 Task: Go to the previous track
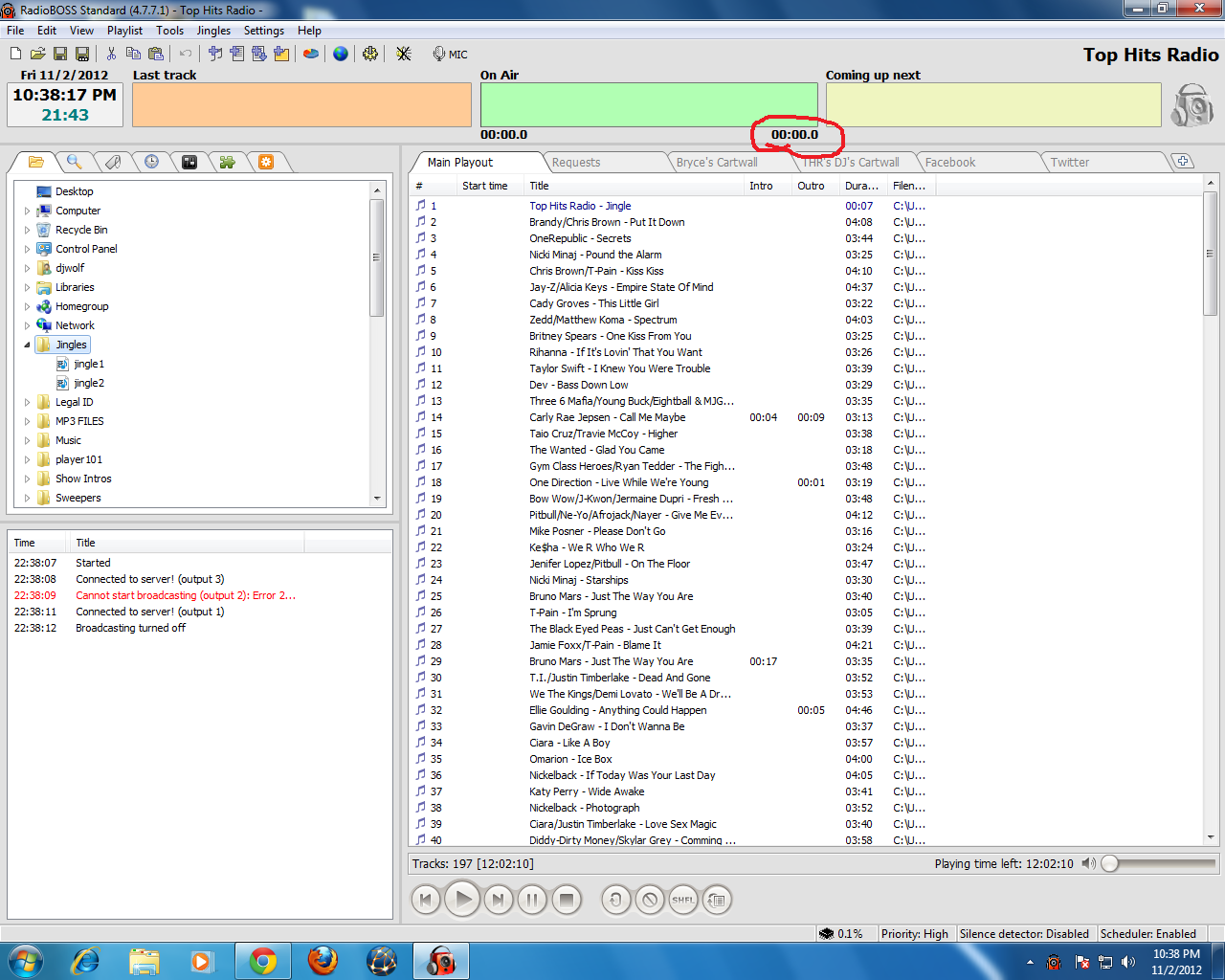click(x=426, y=900)
